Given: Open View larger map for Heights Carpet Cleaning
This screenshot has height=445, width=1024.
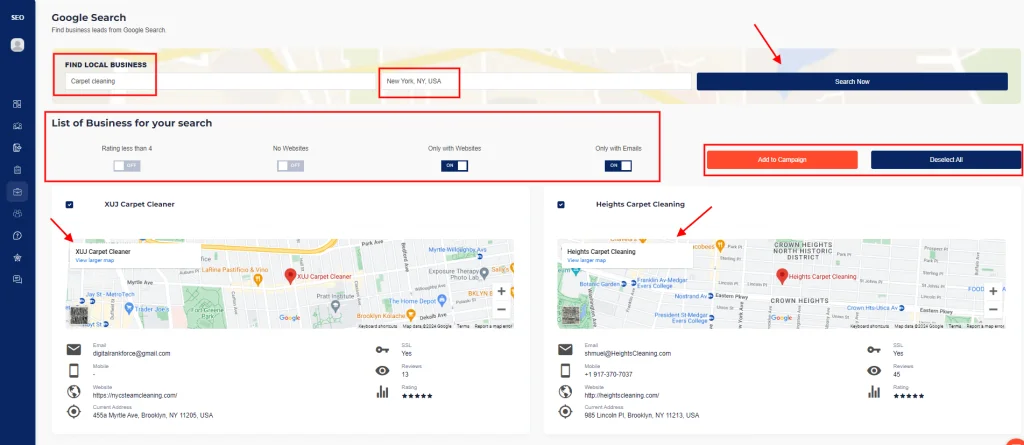Looking at the screenshot, I should click(x=587, y=260).
